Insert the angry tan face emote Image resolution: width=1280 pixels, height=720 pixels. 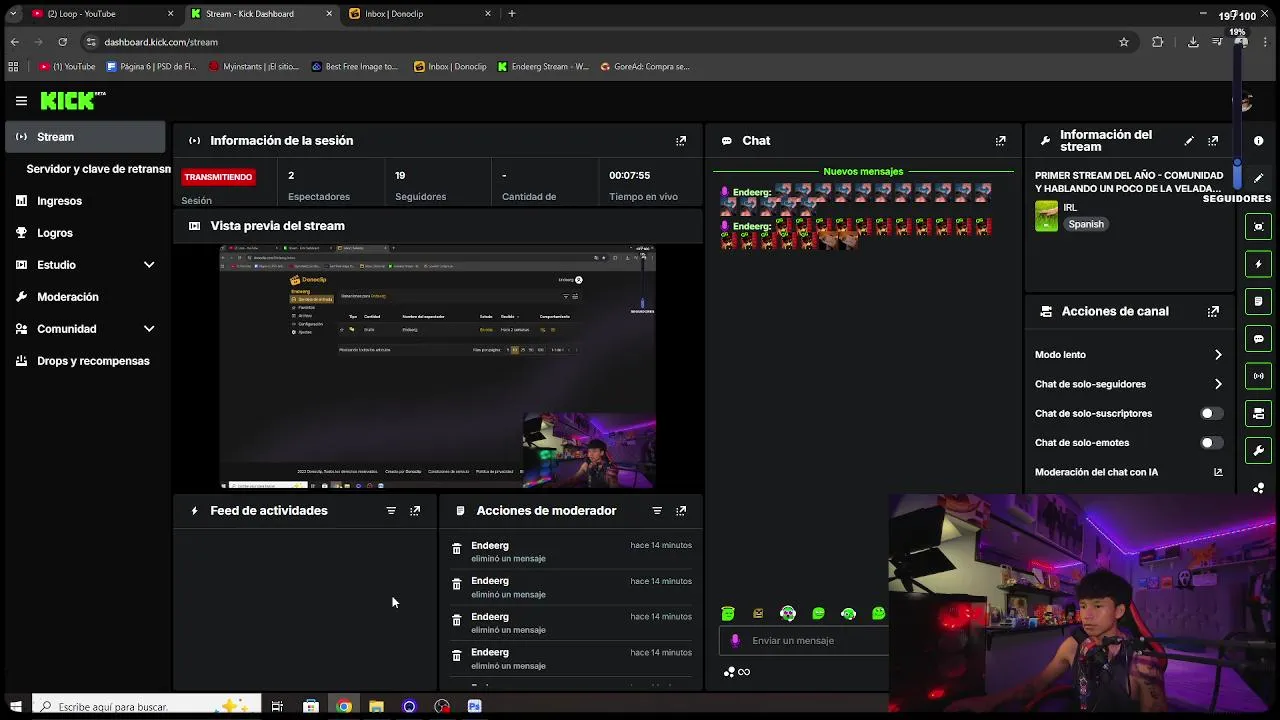(x=758, y=613)
